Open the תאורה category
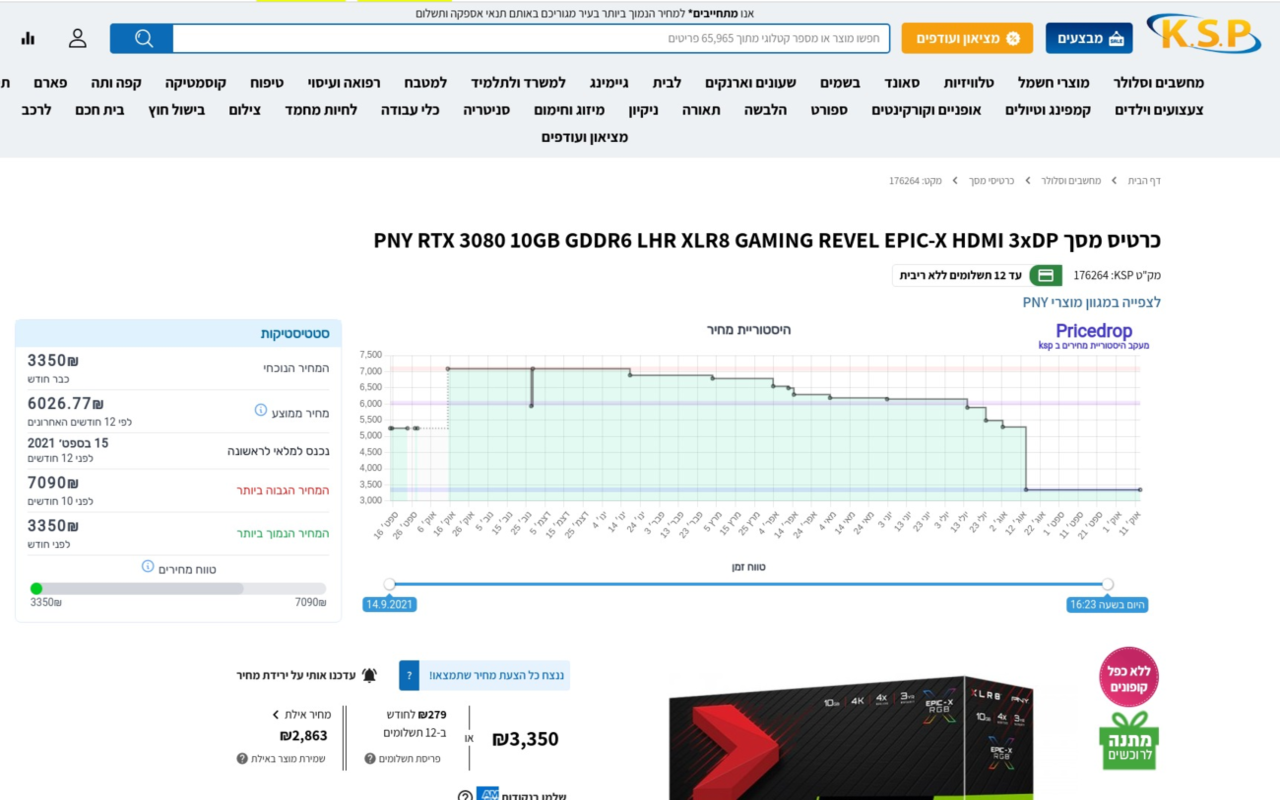Screen dimensions: 1280x800 point(701,110)
